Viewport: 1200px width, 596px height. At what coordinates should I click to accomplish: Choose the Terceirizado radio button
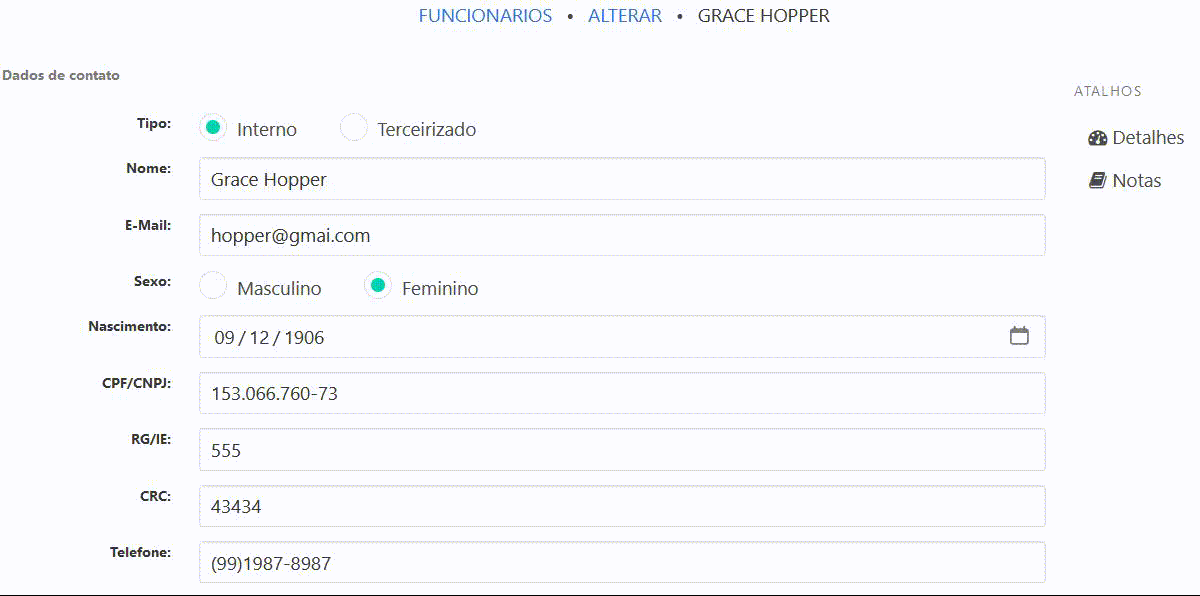point(354,128)
